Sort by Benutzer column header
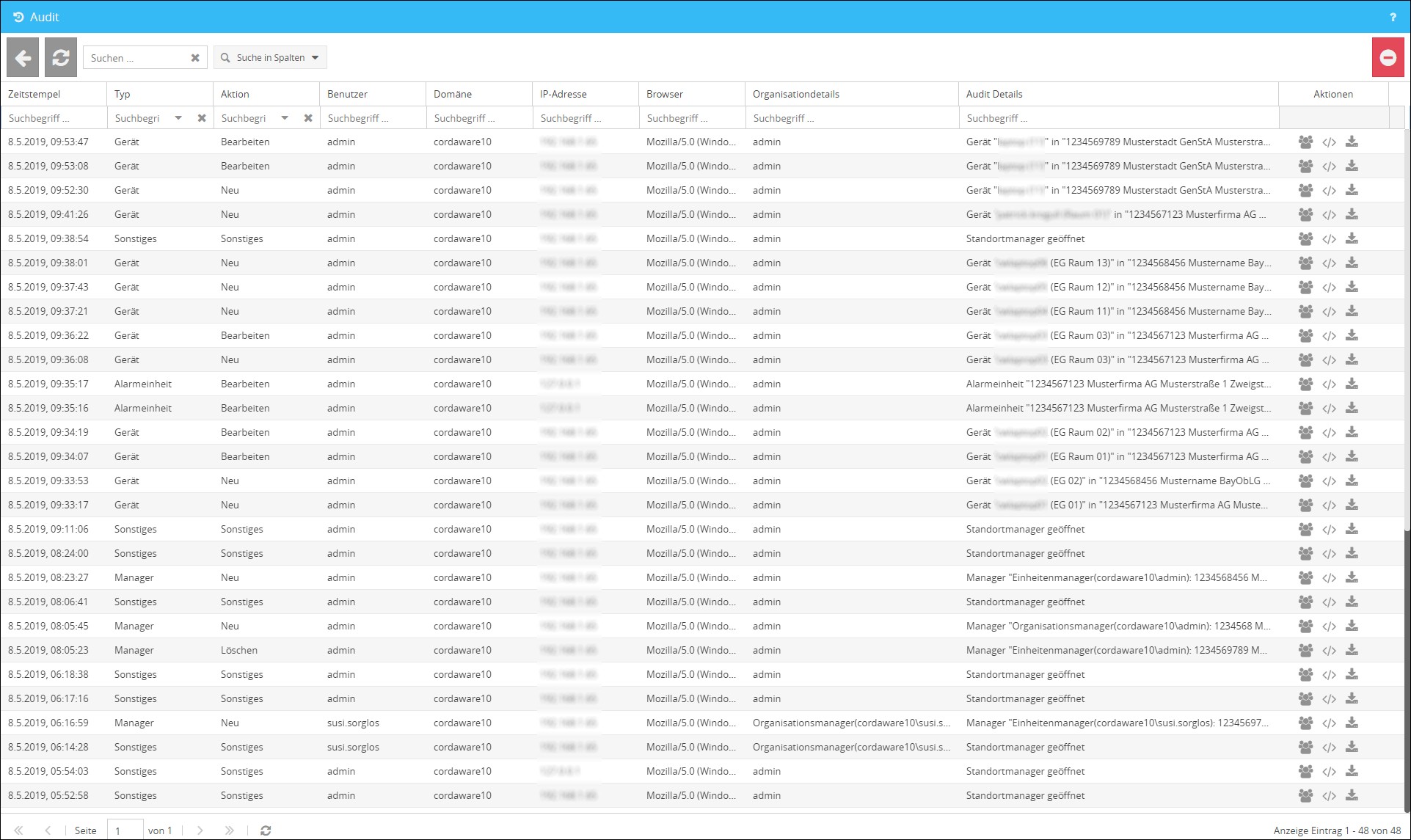 click(373, 94)
